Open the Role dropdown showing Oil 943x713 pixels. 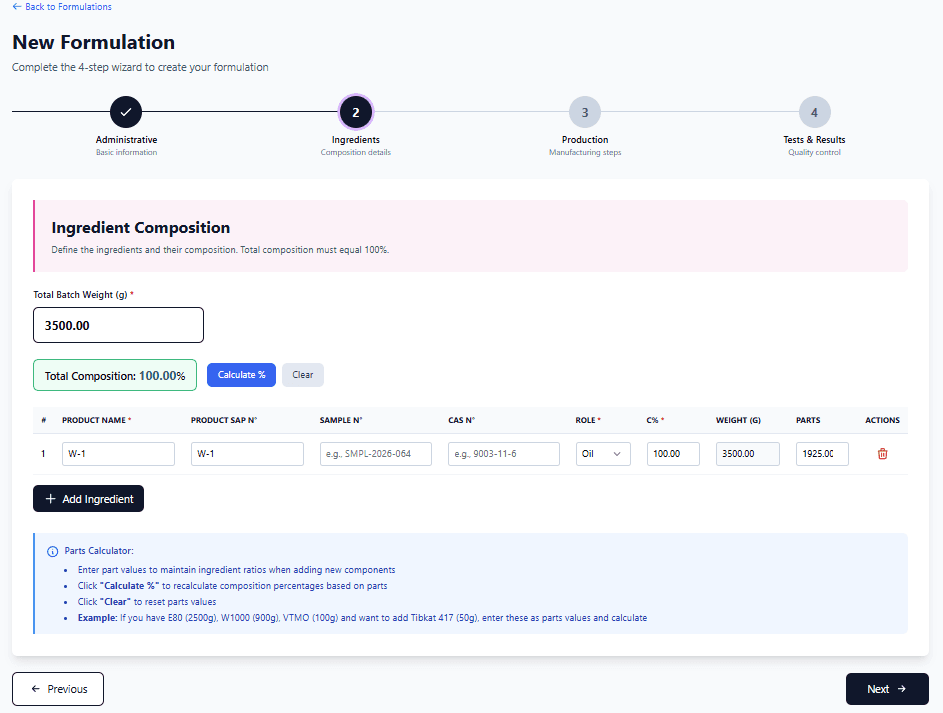point(603,454)
